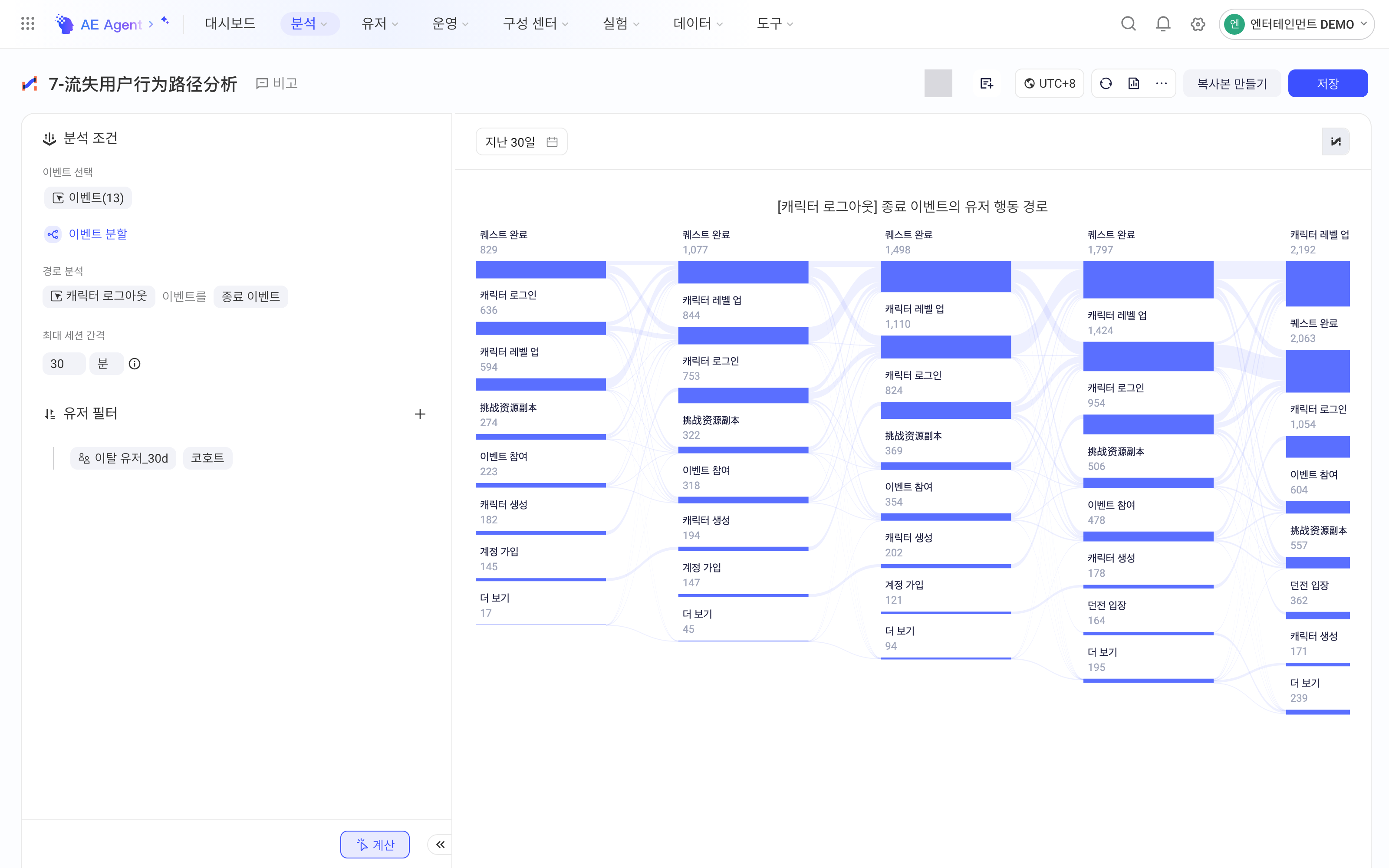Open the 분 time unit selector
Image resolution: width=1389 pixels, height=868 pixels.
tap(106, 363)
